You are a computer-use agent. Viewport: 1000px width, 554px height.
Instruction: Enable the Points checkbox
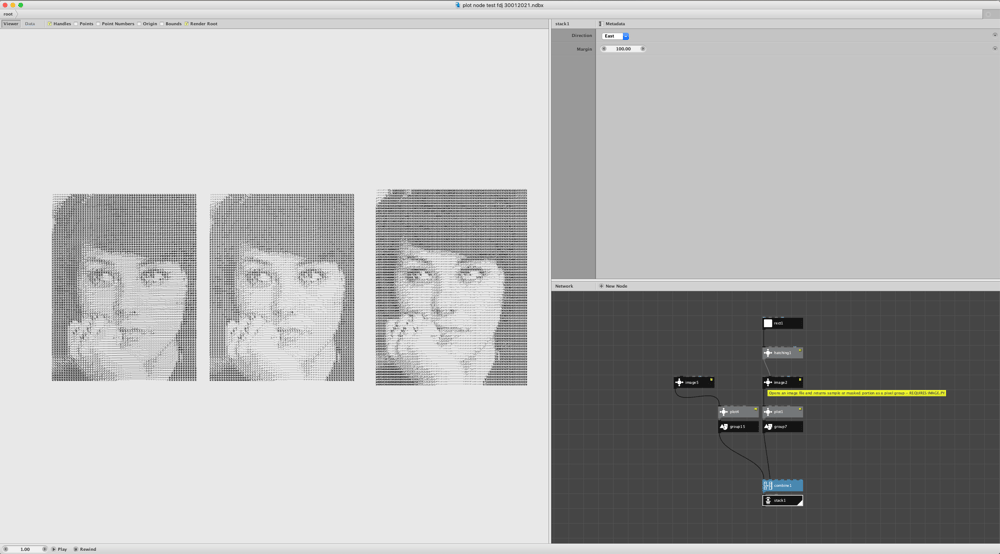pyautogui.click(x=75, y=24)
